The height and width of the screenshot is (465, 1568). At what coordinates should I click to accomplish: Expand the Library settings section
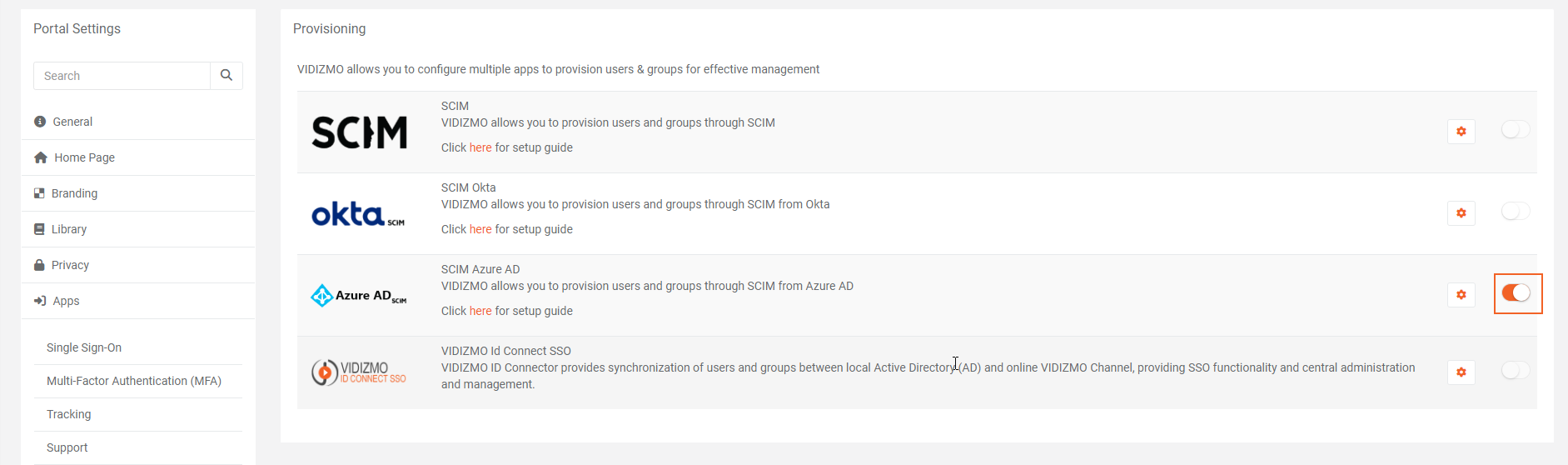(68, 229)
